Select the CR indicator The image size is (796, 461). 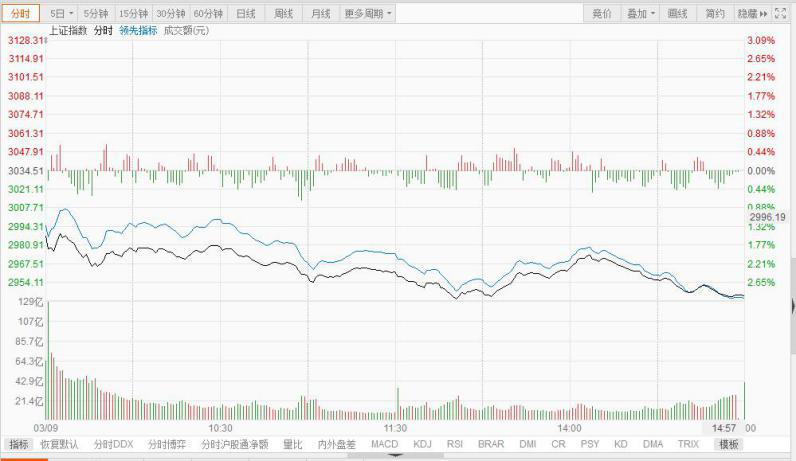[x=558, y=444]
